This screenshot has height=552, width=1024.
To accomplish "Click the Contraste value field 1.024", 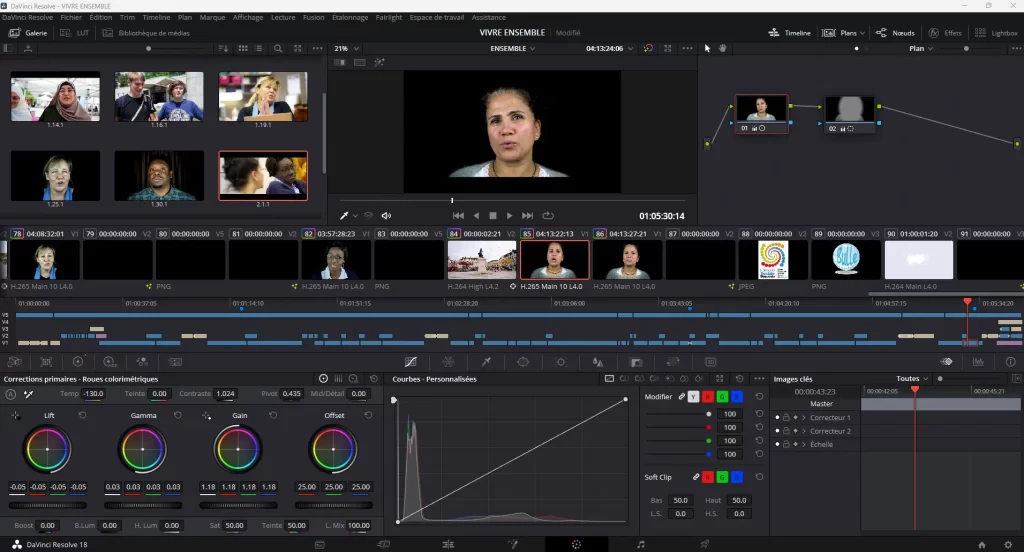I will (225, 394).
